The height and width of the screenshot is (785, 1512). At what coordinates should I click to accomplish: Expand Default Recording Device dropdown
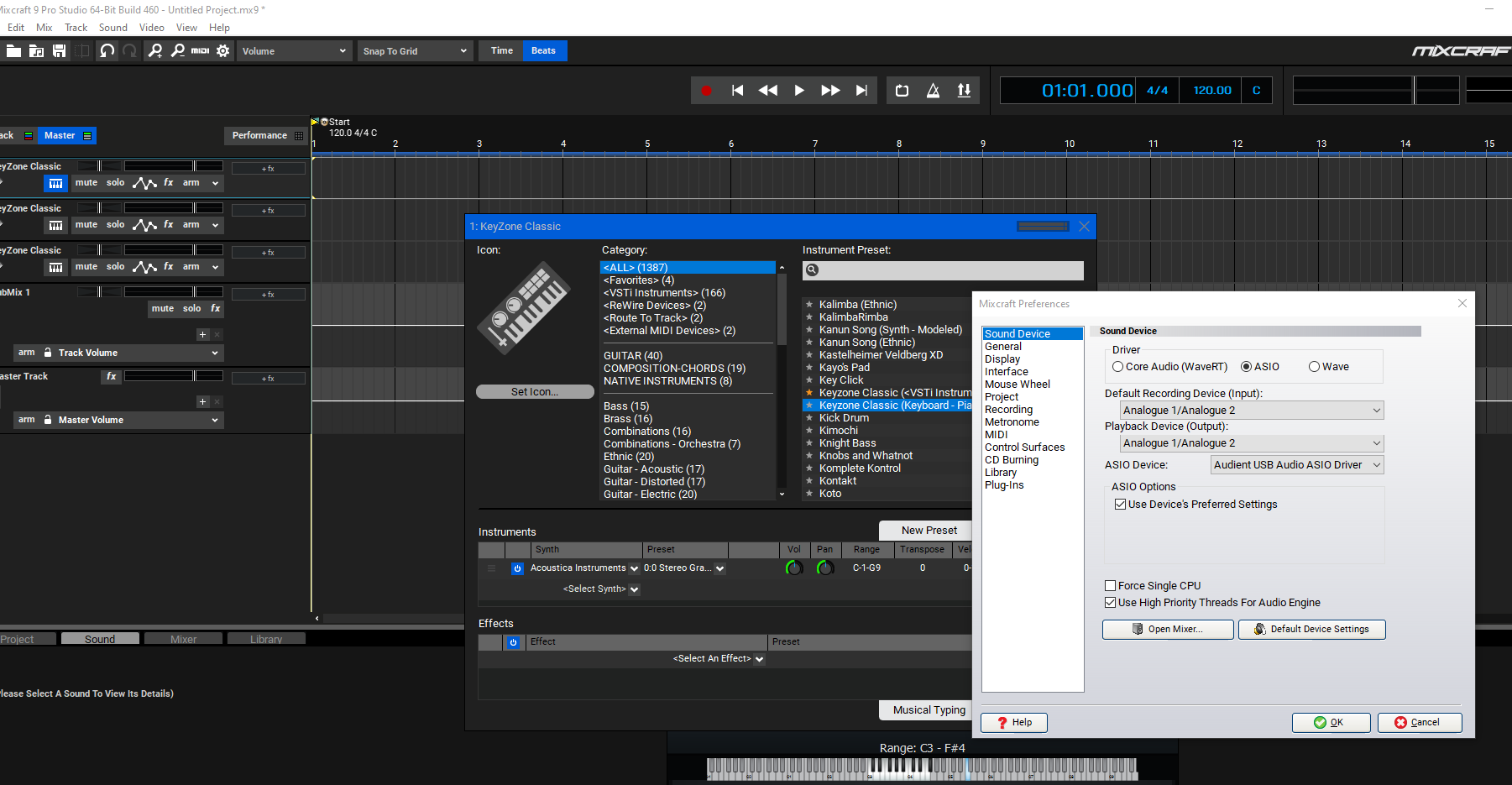pos(1252,411)
